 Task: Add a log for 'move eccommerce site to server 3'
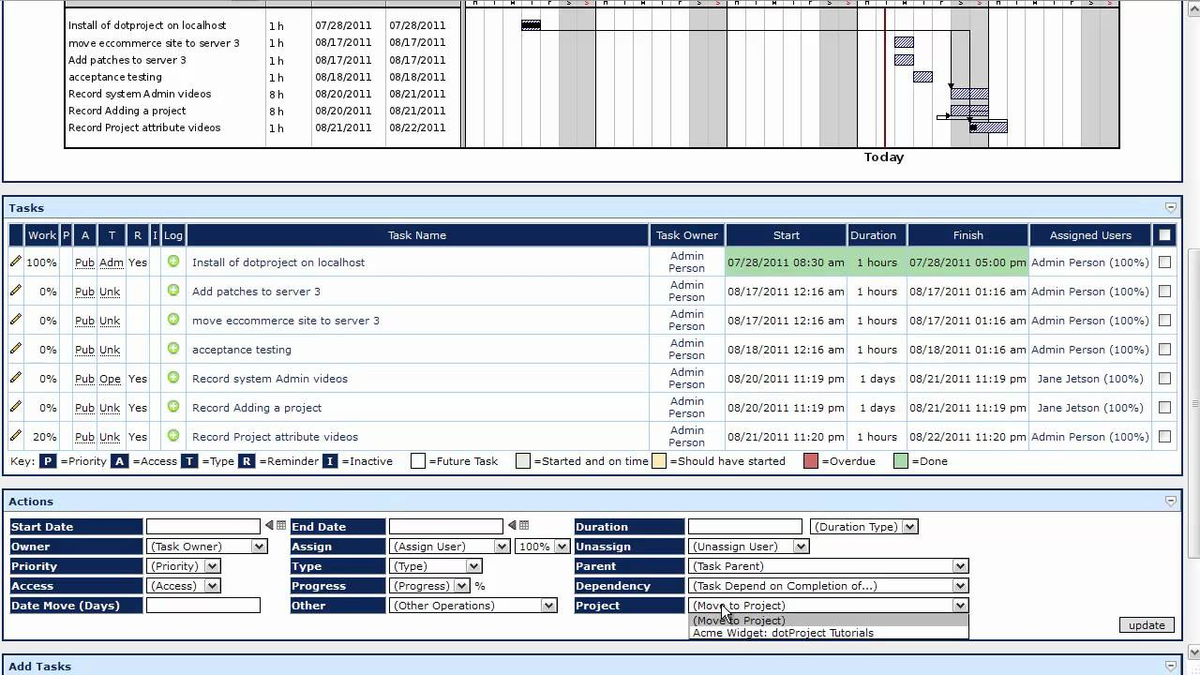tap(173, 320)
